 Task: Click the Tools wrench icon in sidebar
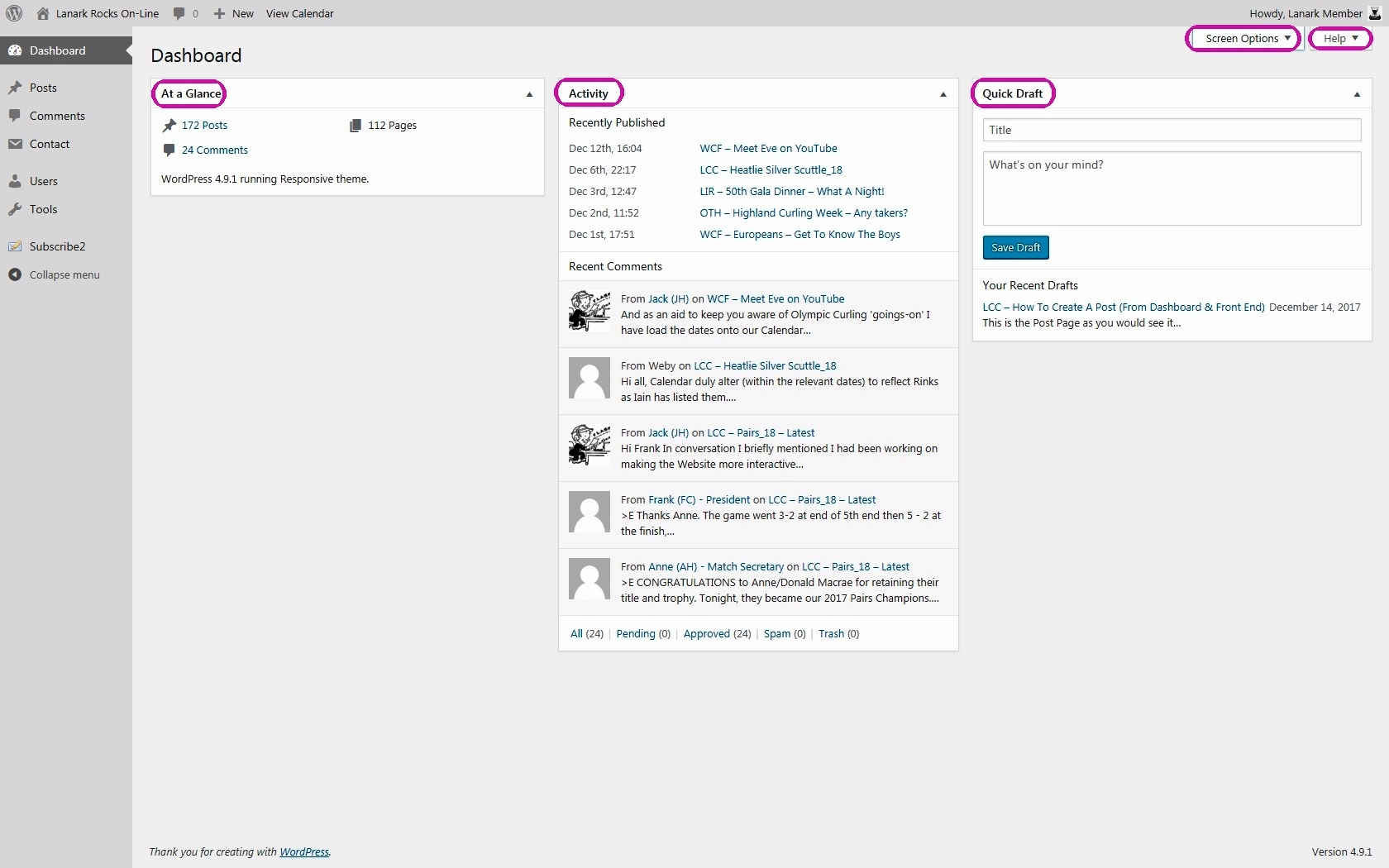tap(15, 209)
